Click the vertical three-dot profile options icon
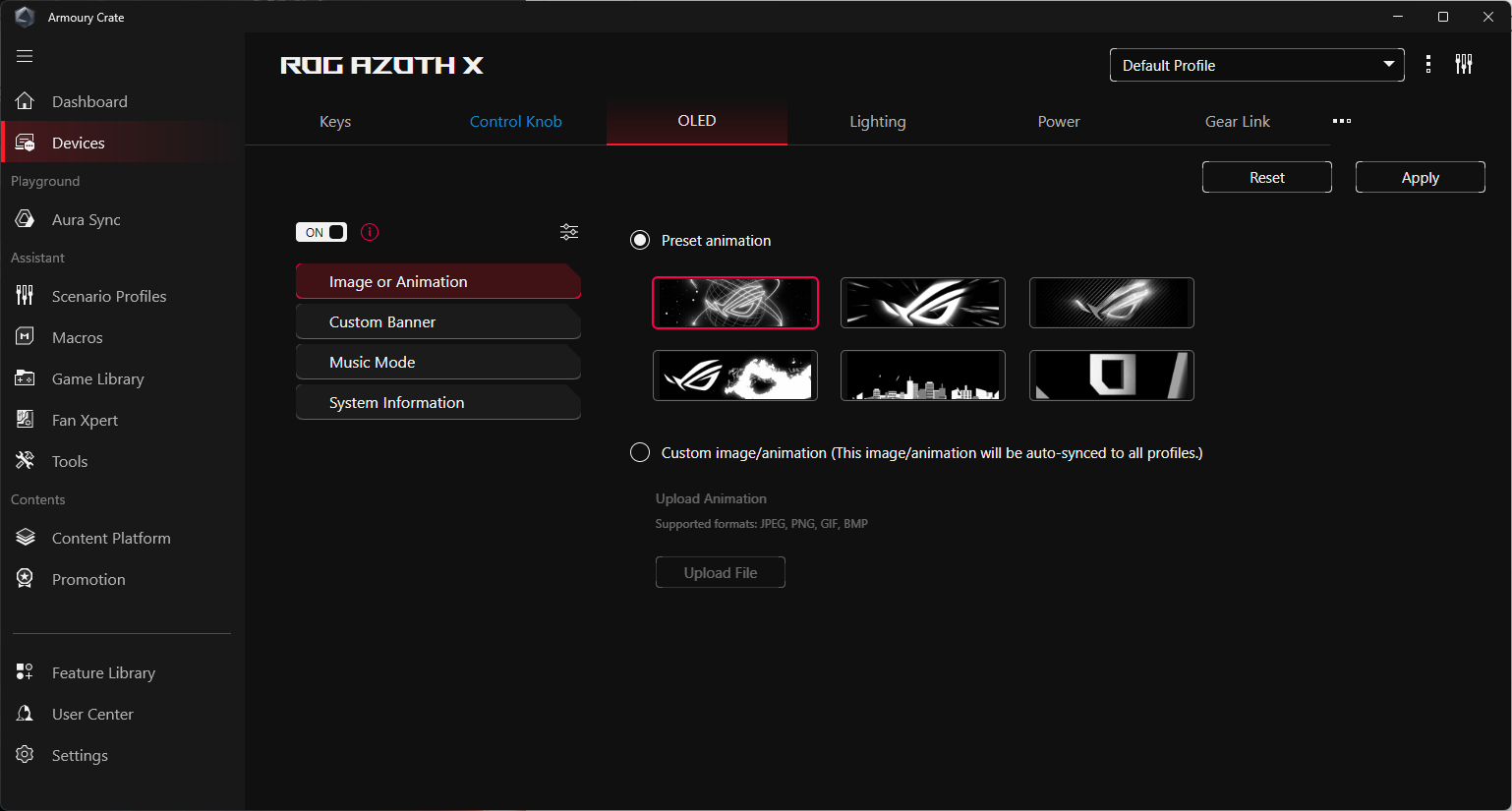 point(1428,65)
